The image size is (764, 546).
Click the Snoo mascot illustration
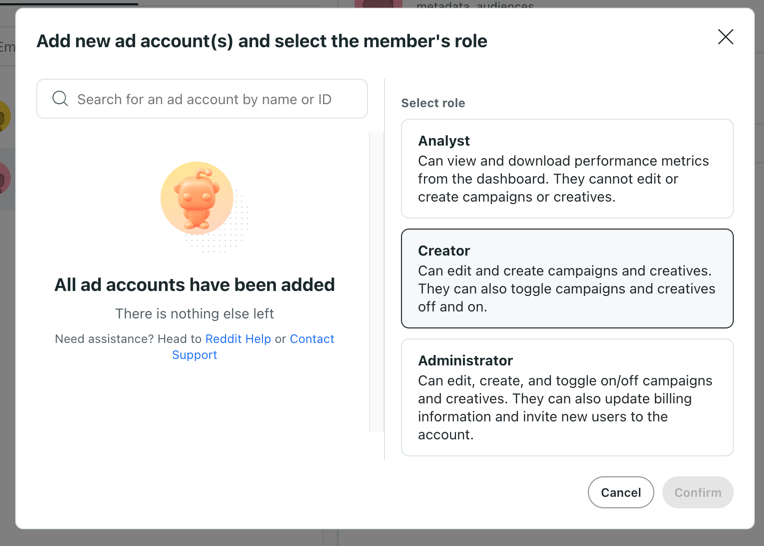[198, 200]
